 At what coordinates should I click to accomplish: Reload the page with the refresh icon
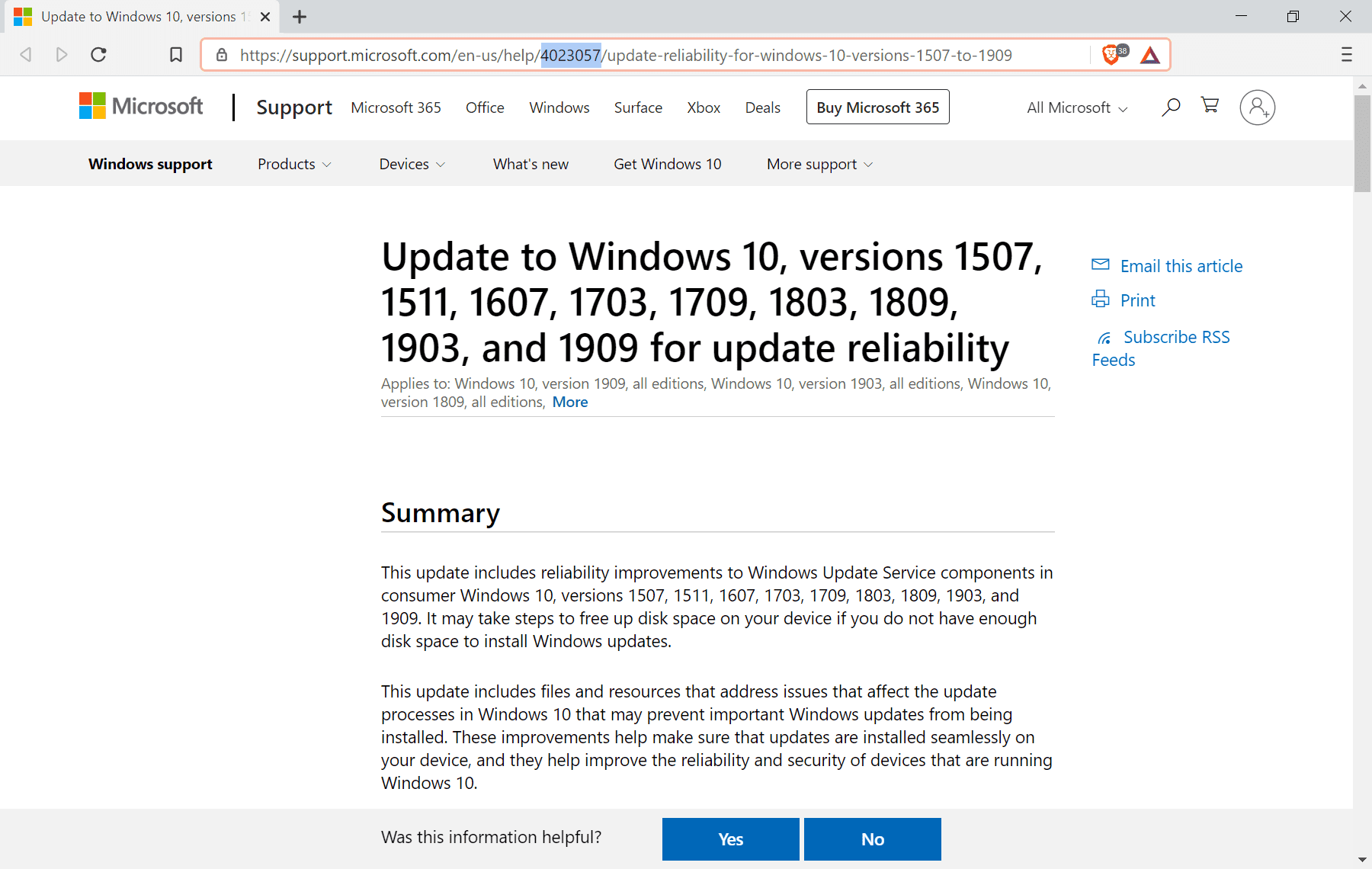pos(98,55)
